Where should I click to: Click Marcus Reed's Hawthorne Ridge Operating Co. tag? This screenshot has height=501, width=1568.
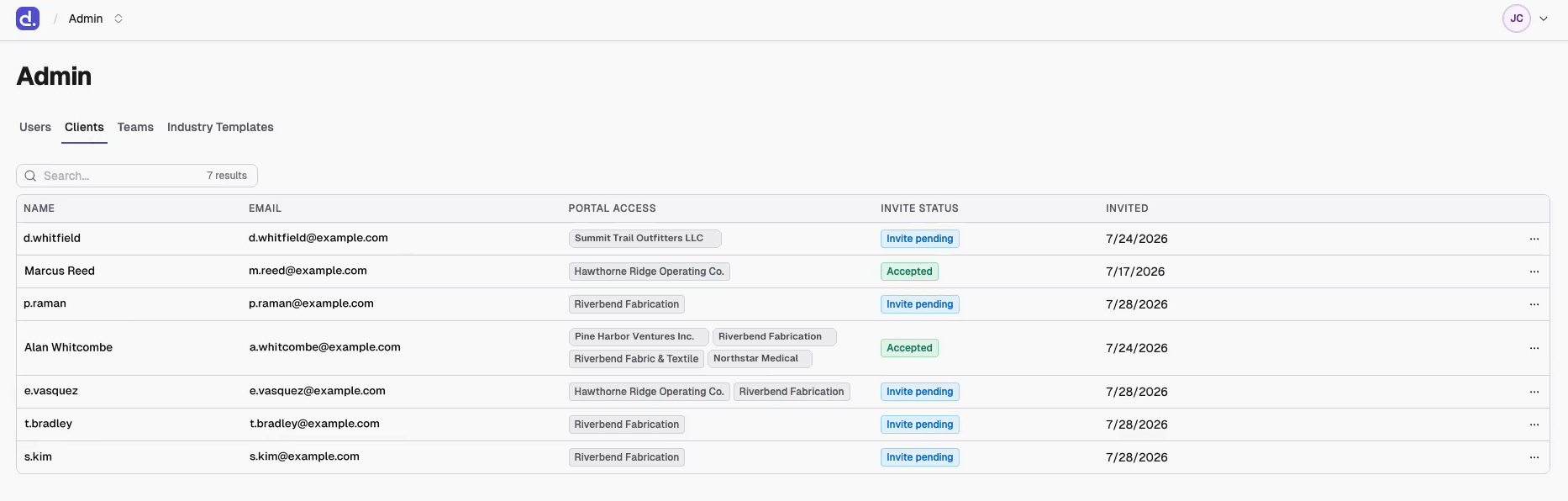point(649,272)
